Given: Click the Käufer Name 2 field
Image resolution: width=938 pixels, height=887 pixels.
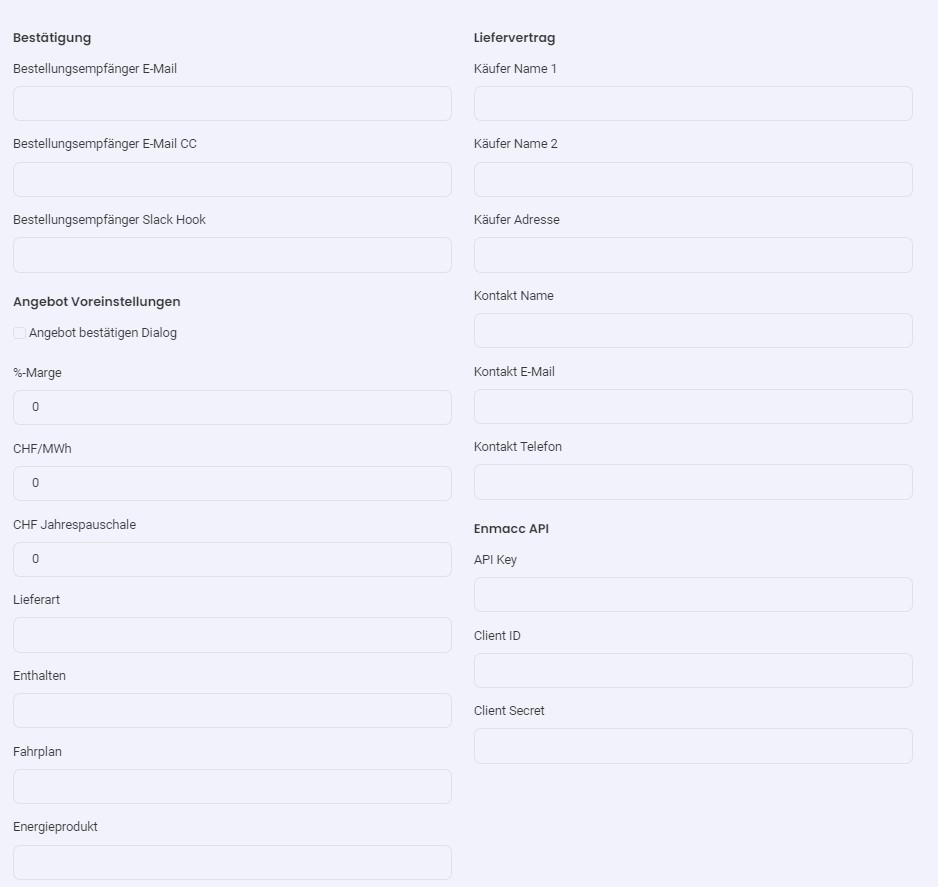Looking at the screenshot, I should 693,179.
